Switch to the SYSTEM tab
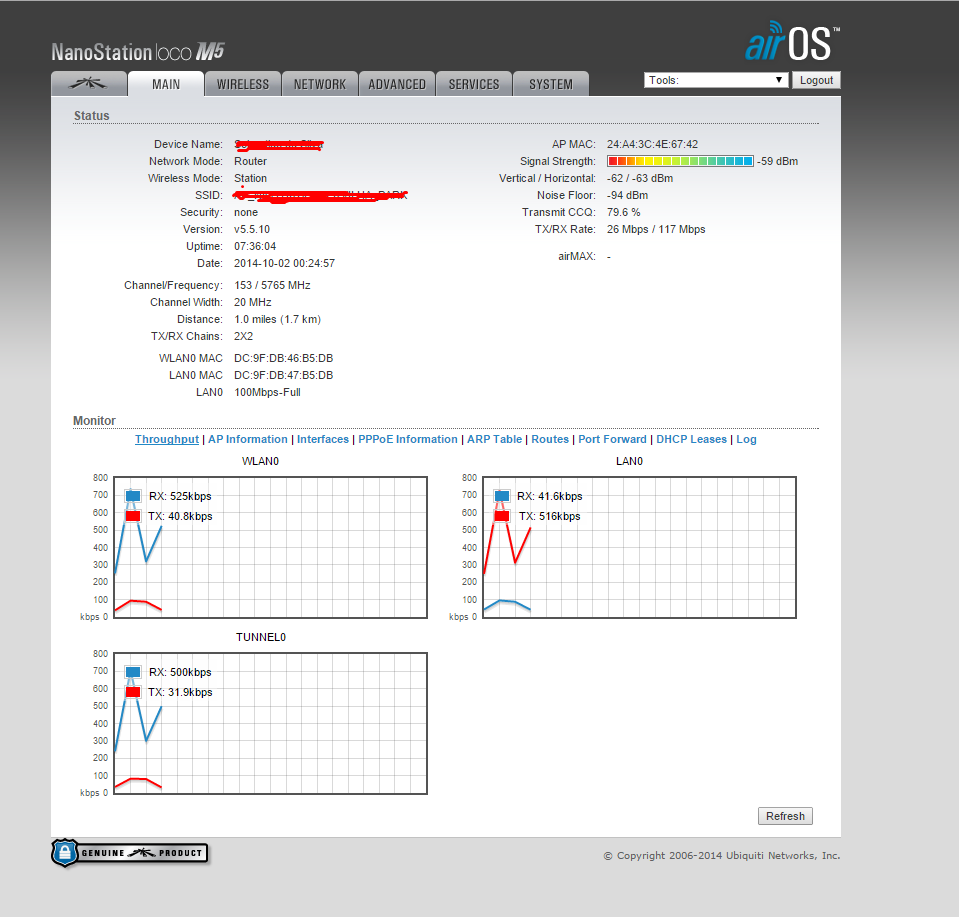This screenshot has width=959, height=917. 551,84
